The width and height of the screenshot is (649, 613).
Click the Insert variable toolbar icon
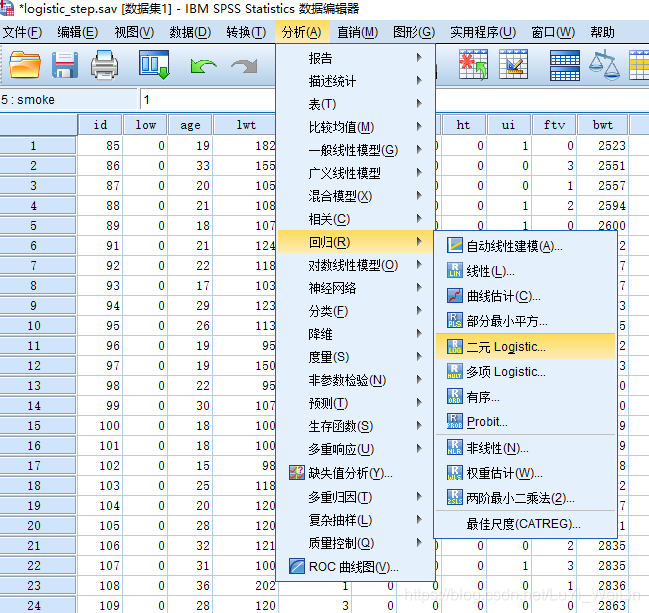pyautogui.click(x=513, y=64)
